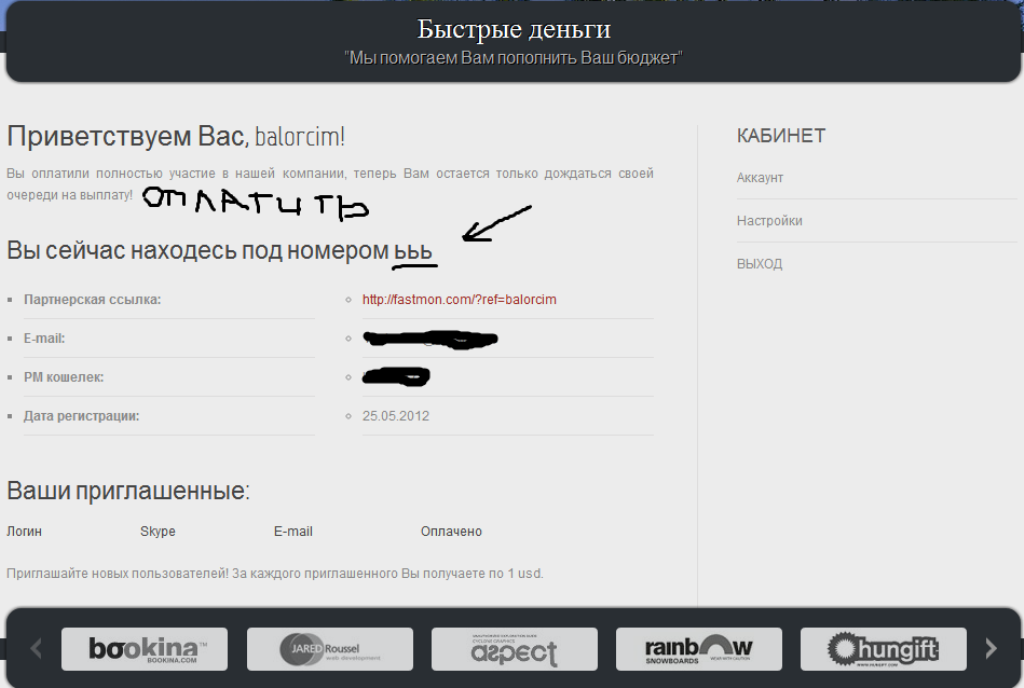Click the queue number heading text
This screenshot has height=688, width=1024.
click(219, 251)
